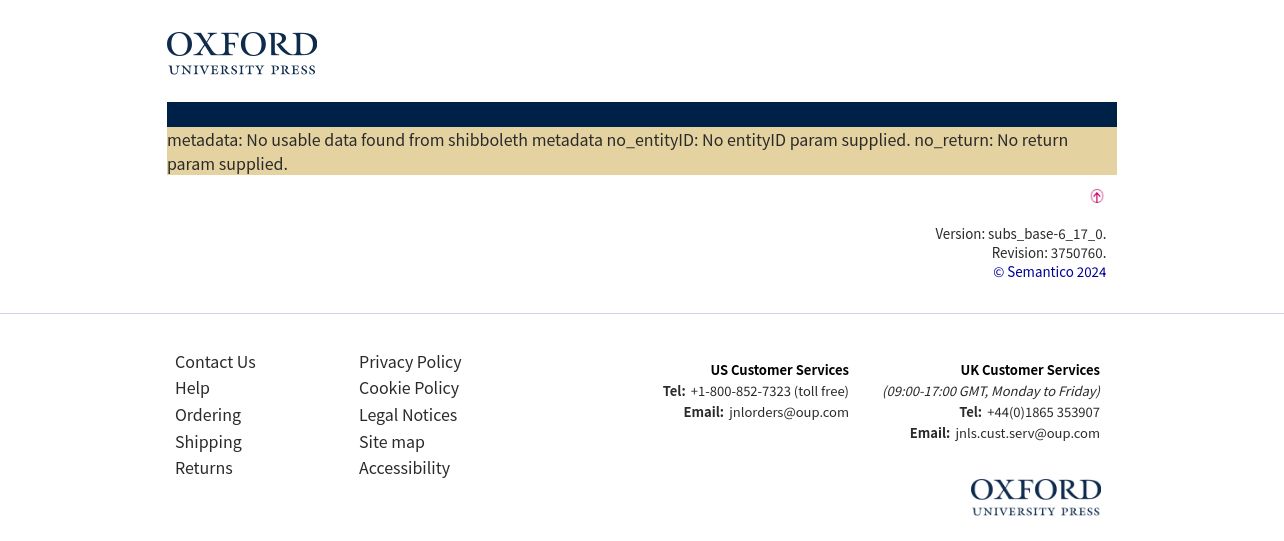Open Legal Notices in the footer

coord(408,415)
